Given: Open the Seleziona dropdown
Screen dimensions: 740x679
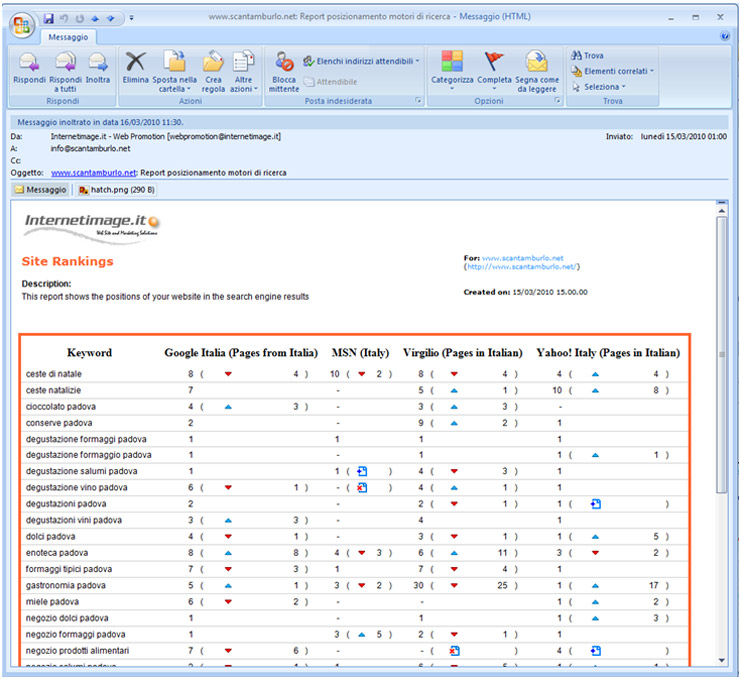Looking at the screenshot, I should point(598,87).
